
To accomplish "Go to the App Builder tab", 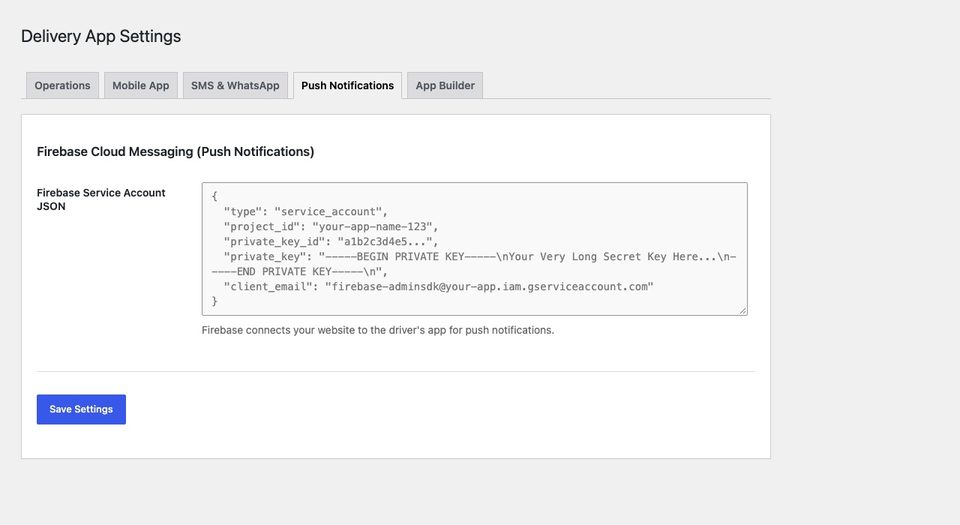I will (445, 86).
